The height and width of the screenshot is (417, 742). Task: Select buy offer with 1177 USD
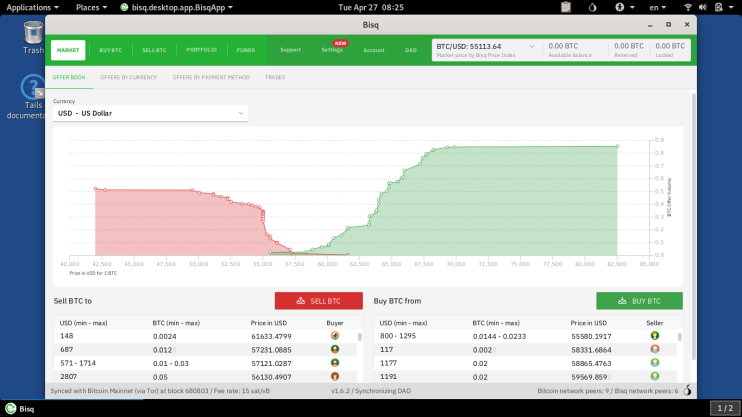click(526, 363)
